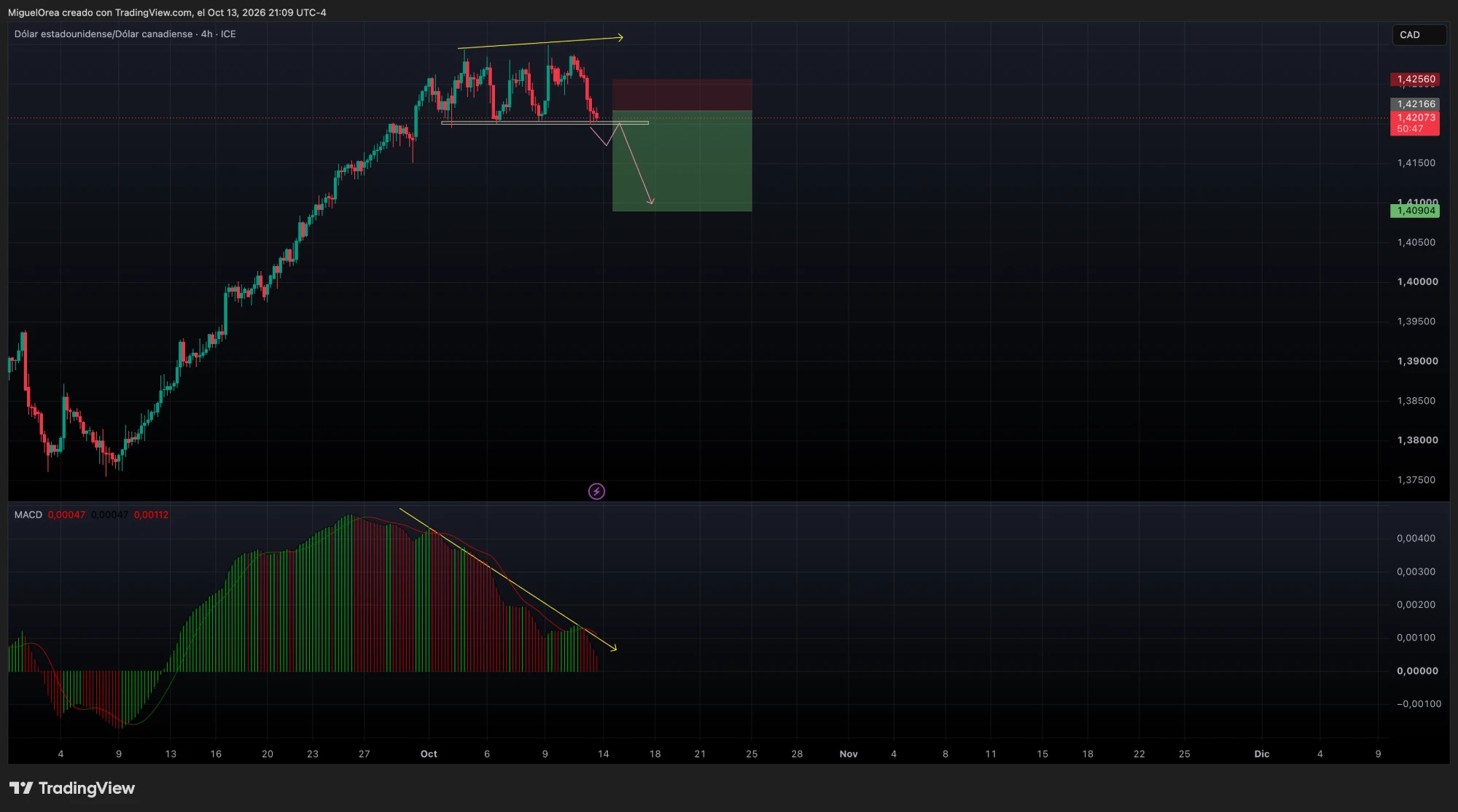Click the Nov label on time axis
Viewport: 1458px width, 812px height.
pos(849,754)
